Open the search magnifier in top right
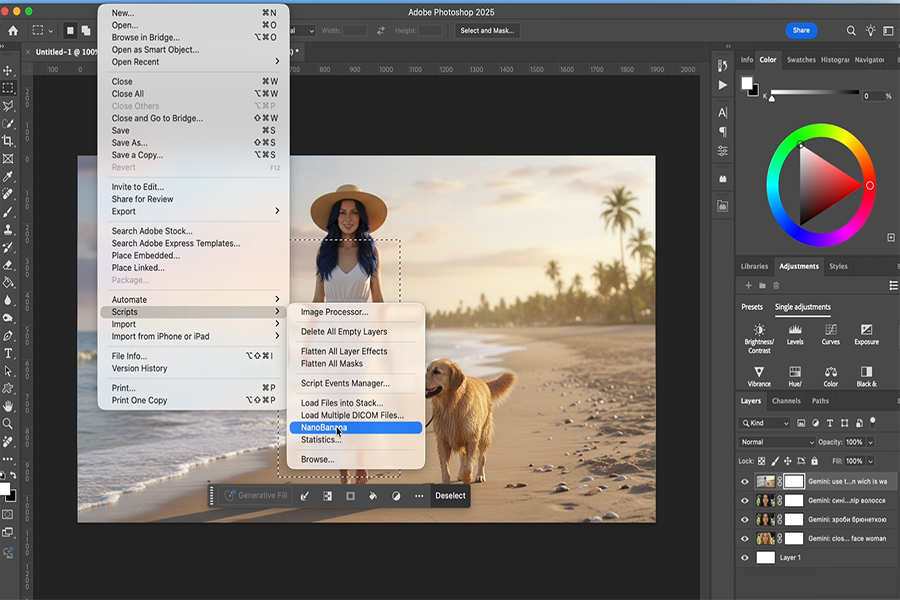 [851, 30]
